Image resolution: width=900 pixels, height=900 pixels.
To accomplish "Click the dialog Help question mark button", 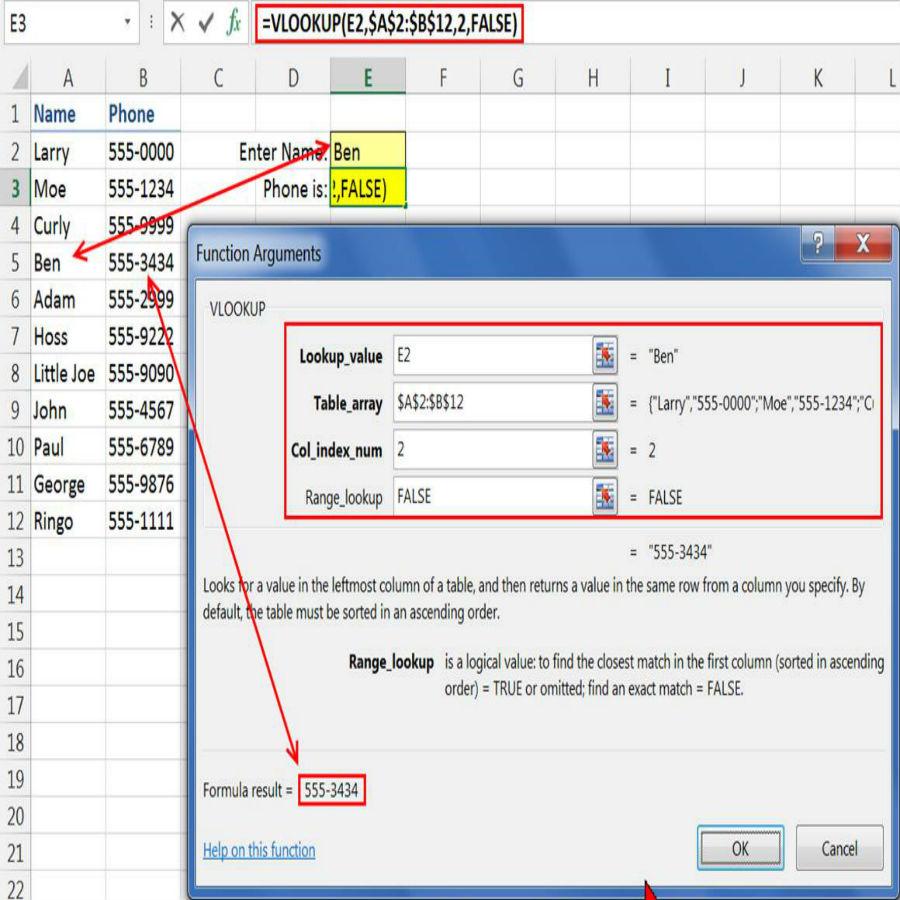I will [818, 246].
